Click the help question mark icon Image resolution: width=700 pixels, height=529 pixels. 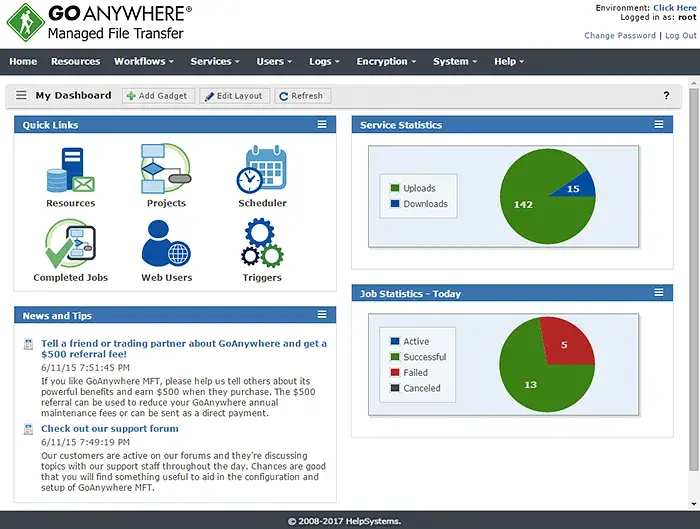pyautogui.click(x=666, y=96)
